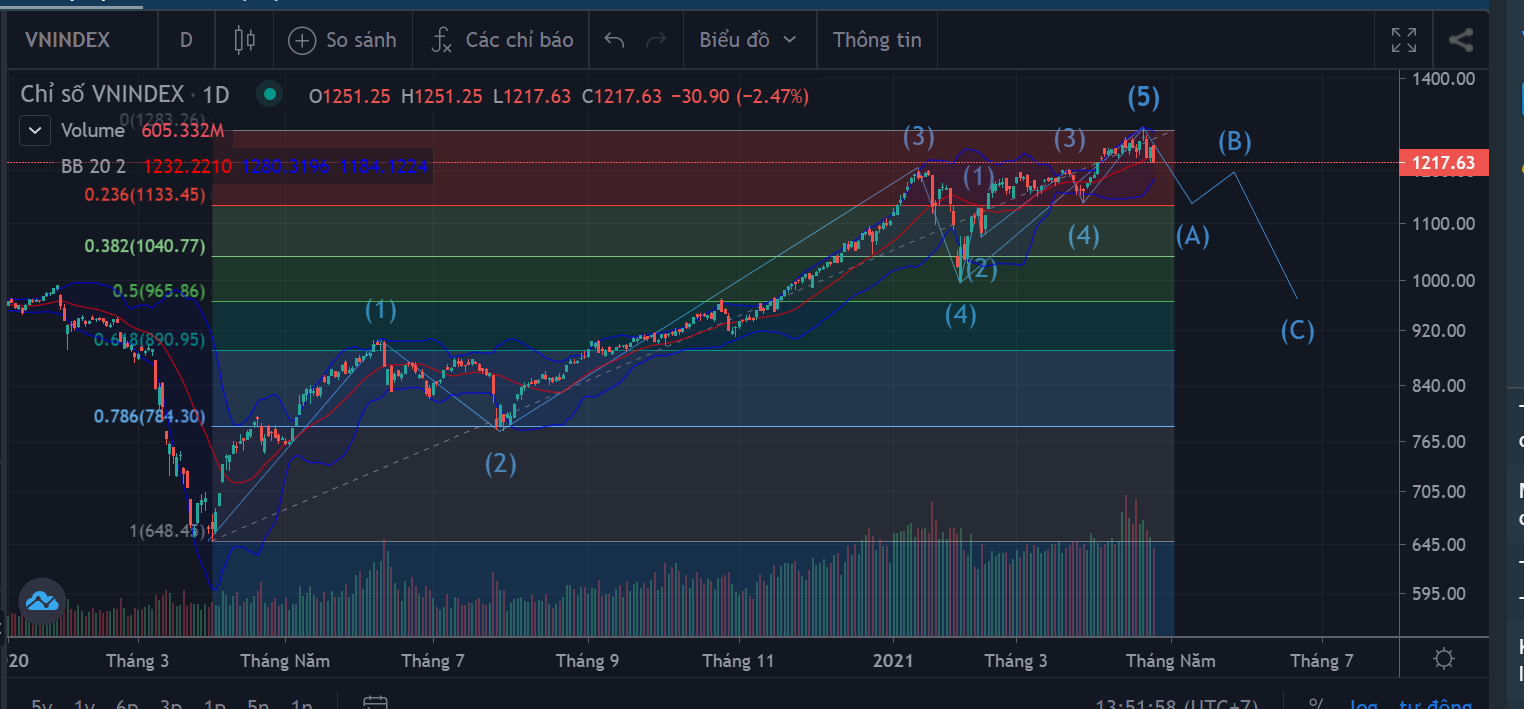Image resolution: width=1524 pixels, height=709 pixels.
Task: Open the Thông tin panel
Action: (x=877, y=40)
